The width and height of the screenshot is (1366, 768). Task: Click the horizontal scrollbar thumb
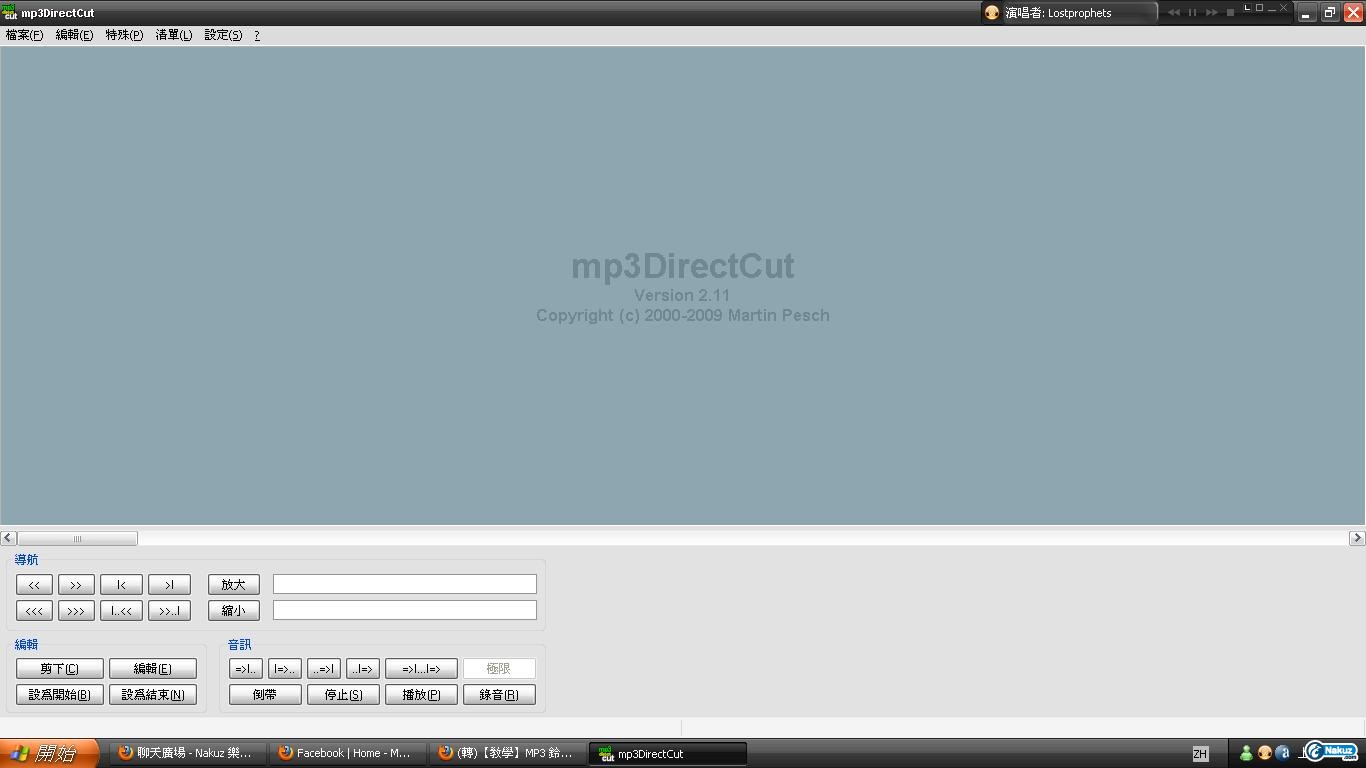(77, 538)
